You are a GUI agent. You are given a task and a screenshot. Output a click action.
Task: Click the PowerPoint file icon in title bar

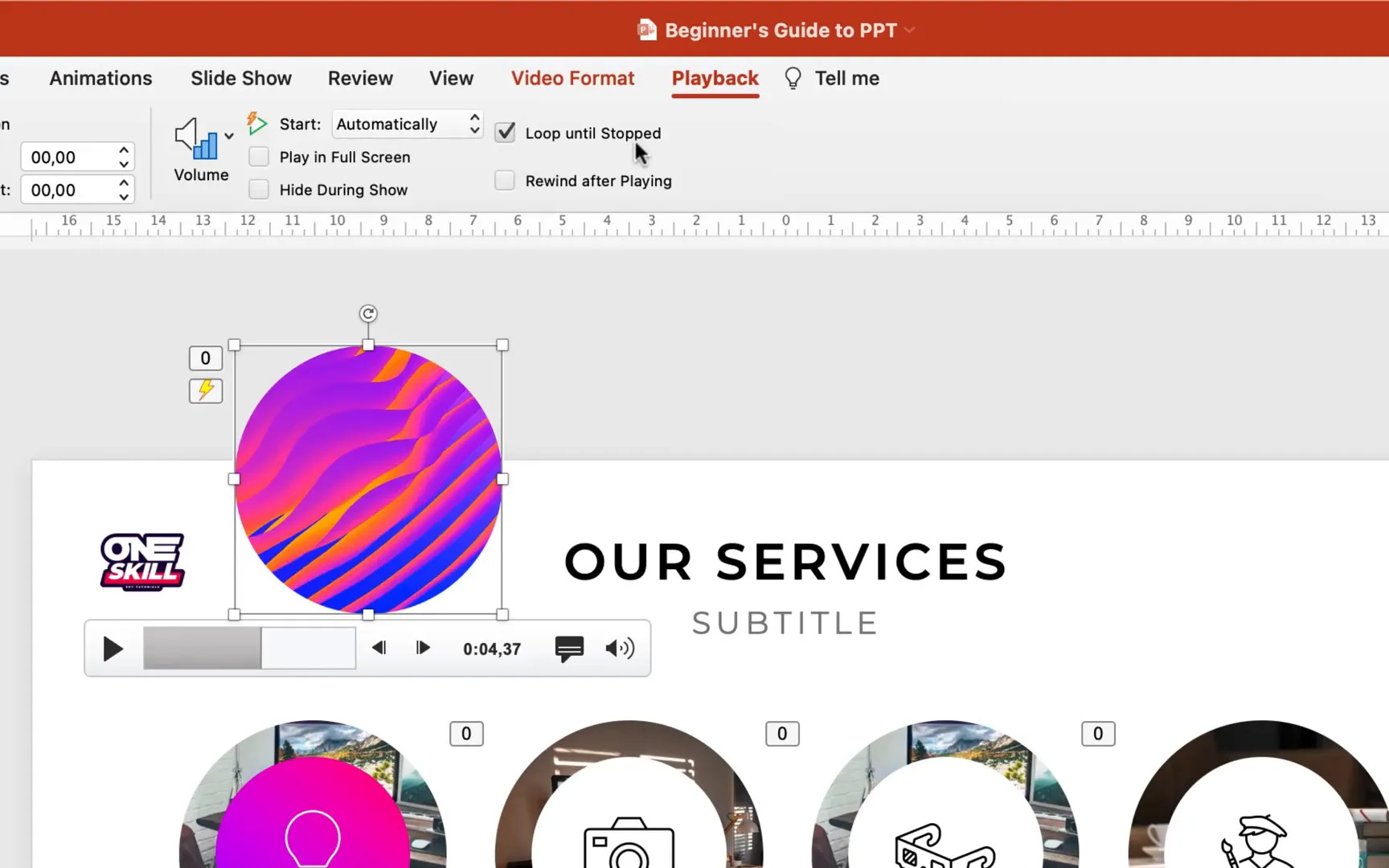pos(647,30)
